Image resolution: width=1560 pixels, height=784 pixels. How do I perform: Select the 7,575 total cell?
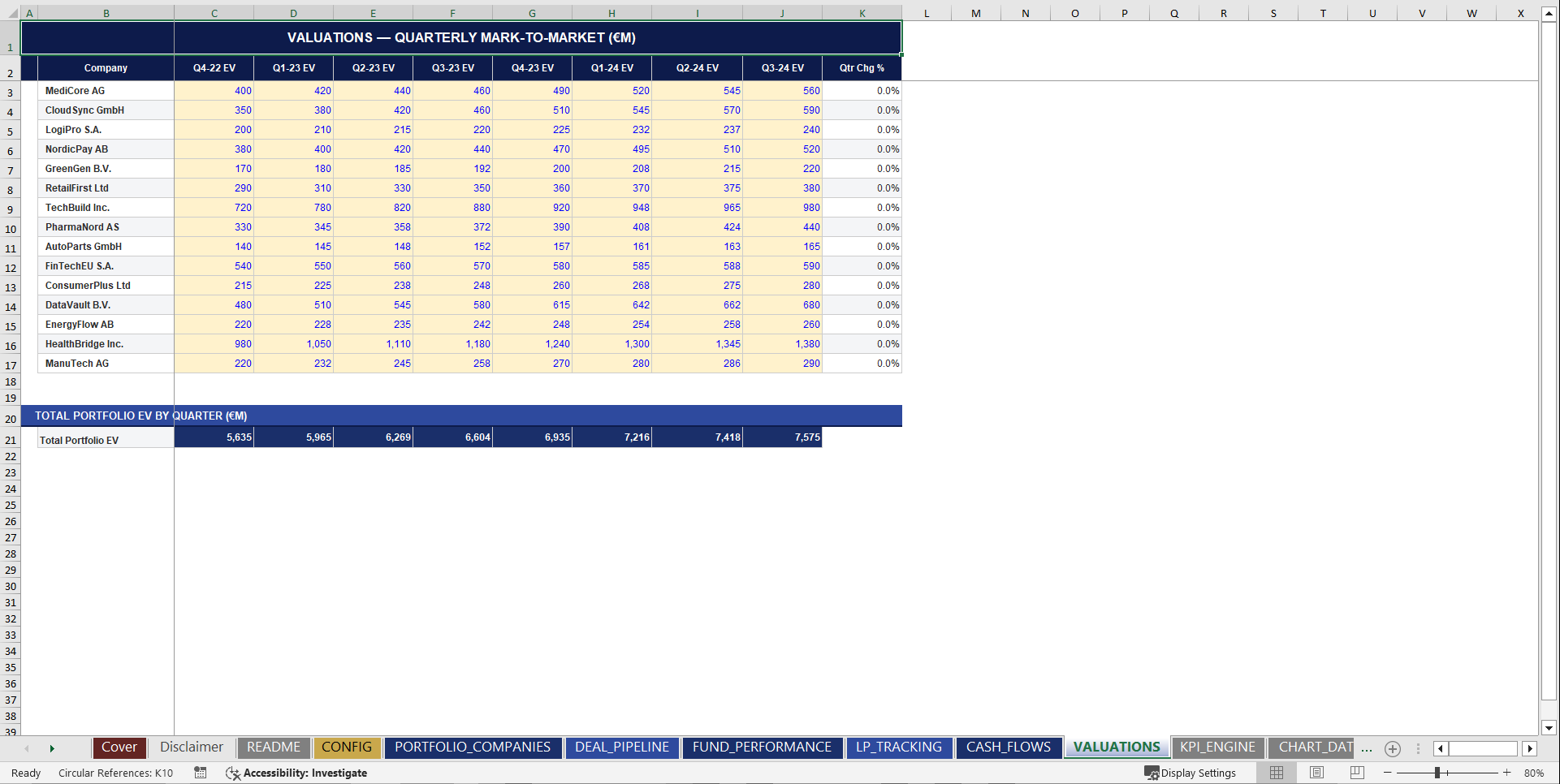[783, 437]
